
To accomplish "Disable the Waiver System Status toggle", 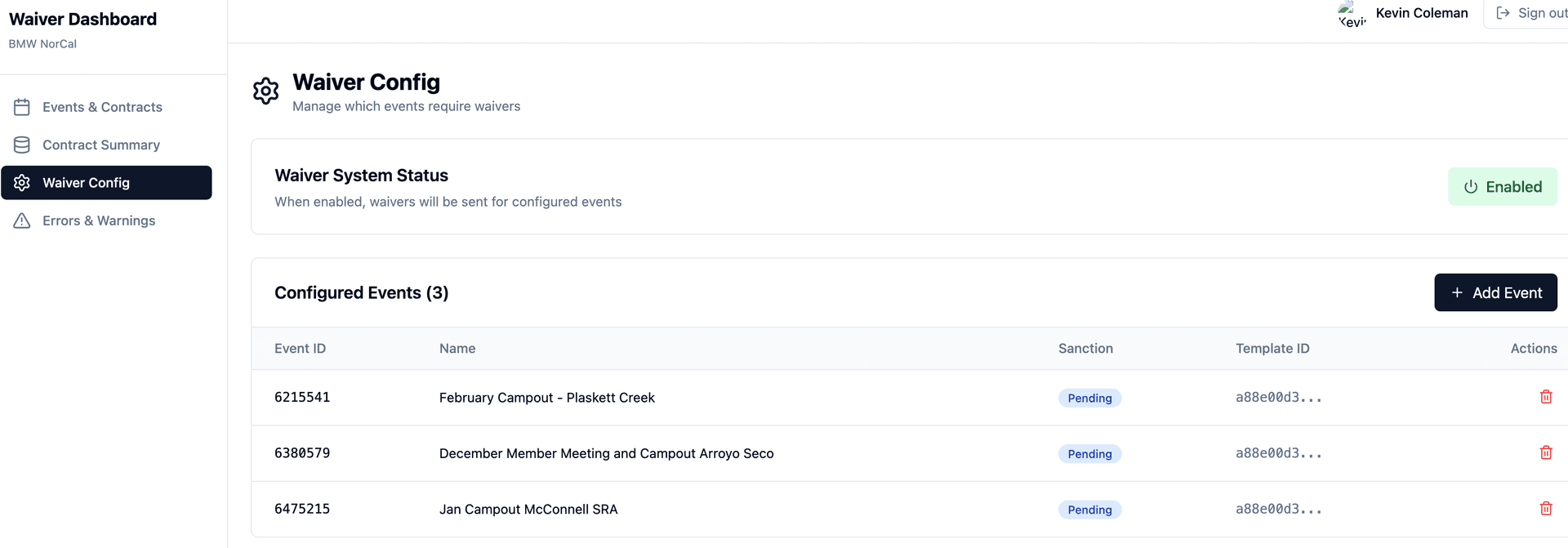I will point(1502,186).
